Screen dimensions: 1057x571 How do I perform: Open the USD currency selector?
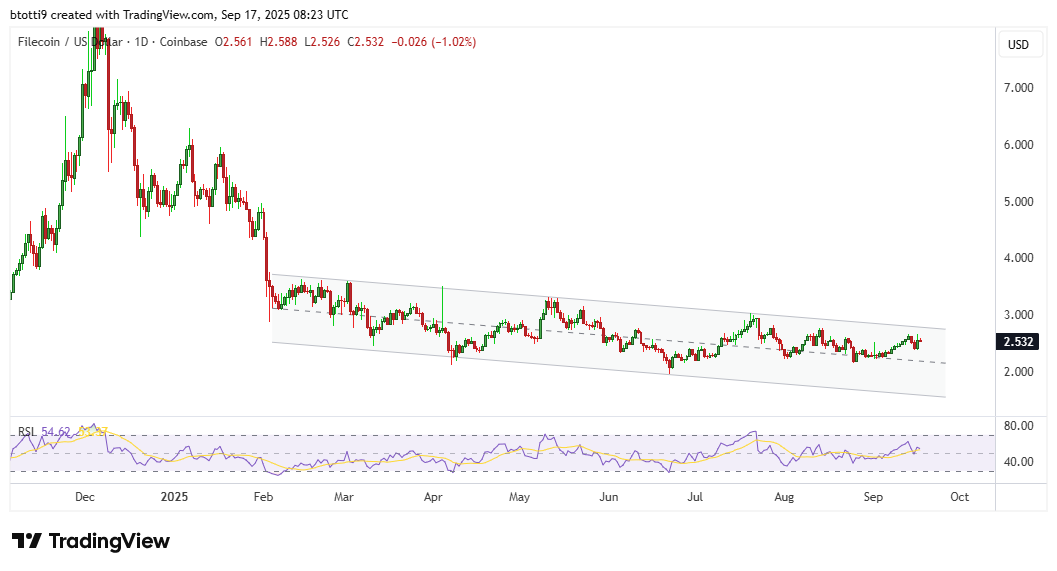(1018, 45)
